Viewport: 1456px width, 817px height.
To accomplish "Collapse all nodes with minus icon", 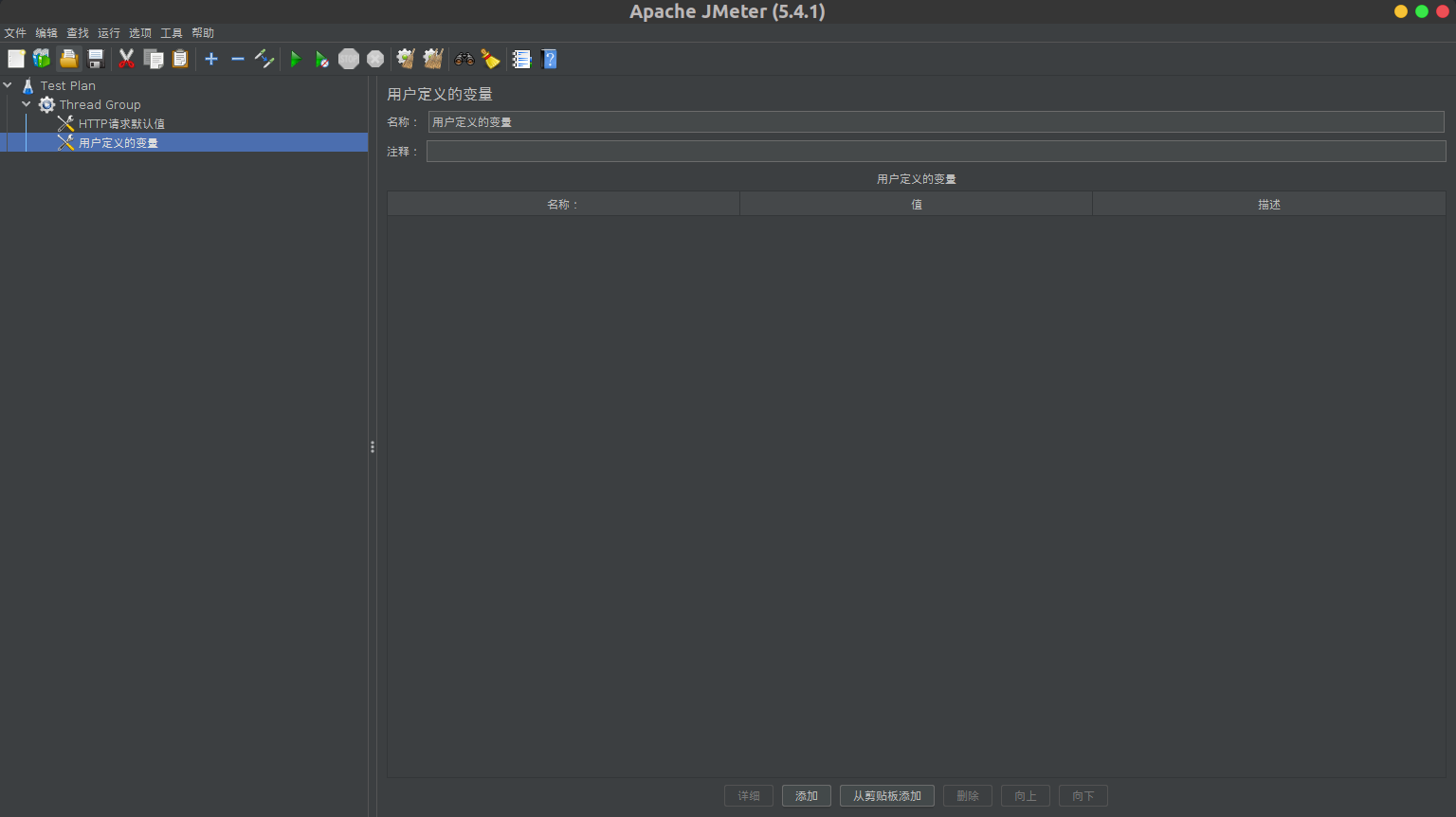I will coord(238,59).
